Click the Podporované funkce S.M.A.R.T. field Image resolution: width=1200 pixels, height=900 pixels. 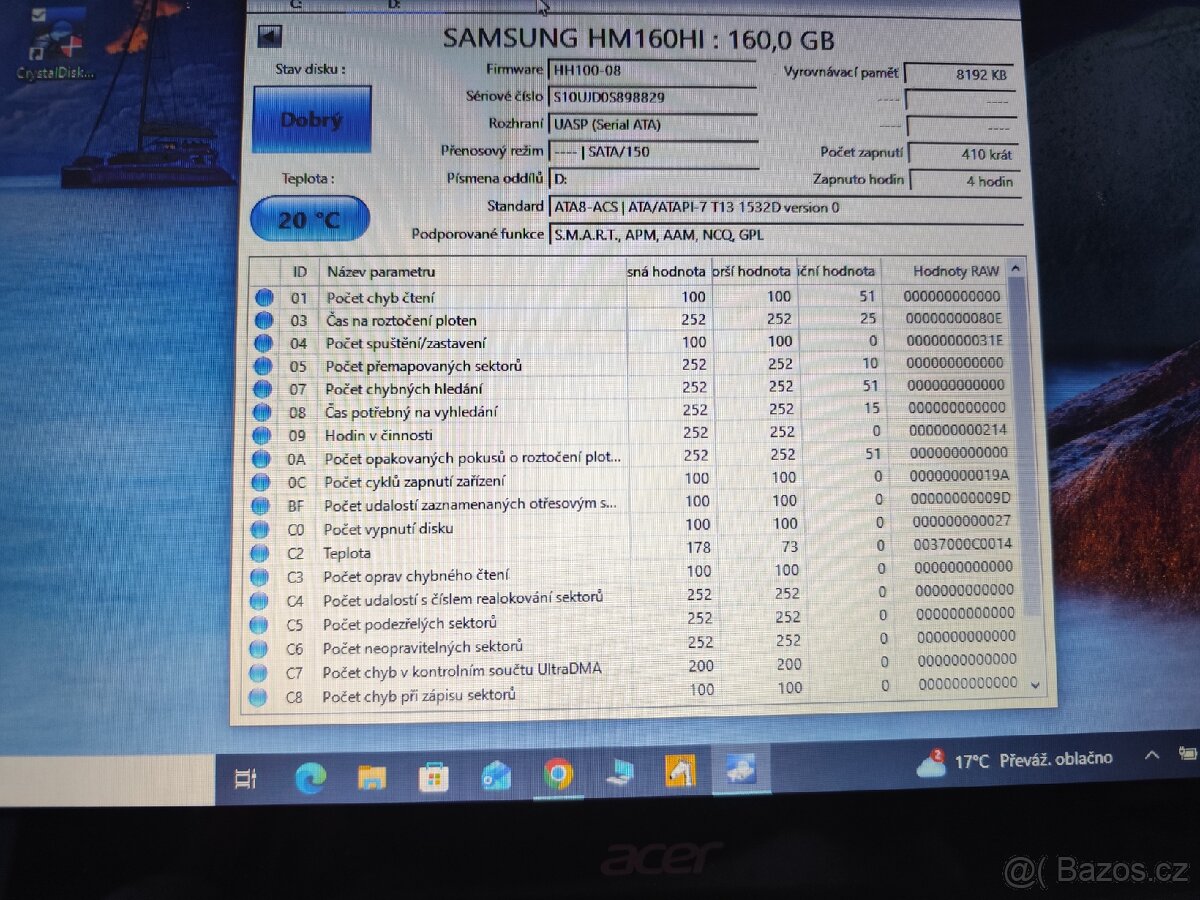[x=785, y=235]
